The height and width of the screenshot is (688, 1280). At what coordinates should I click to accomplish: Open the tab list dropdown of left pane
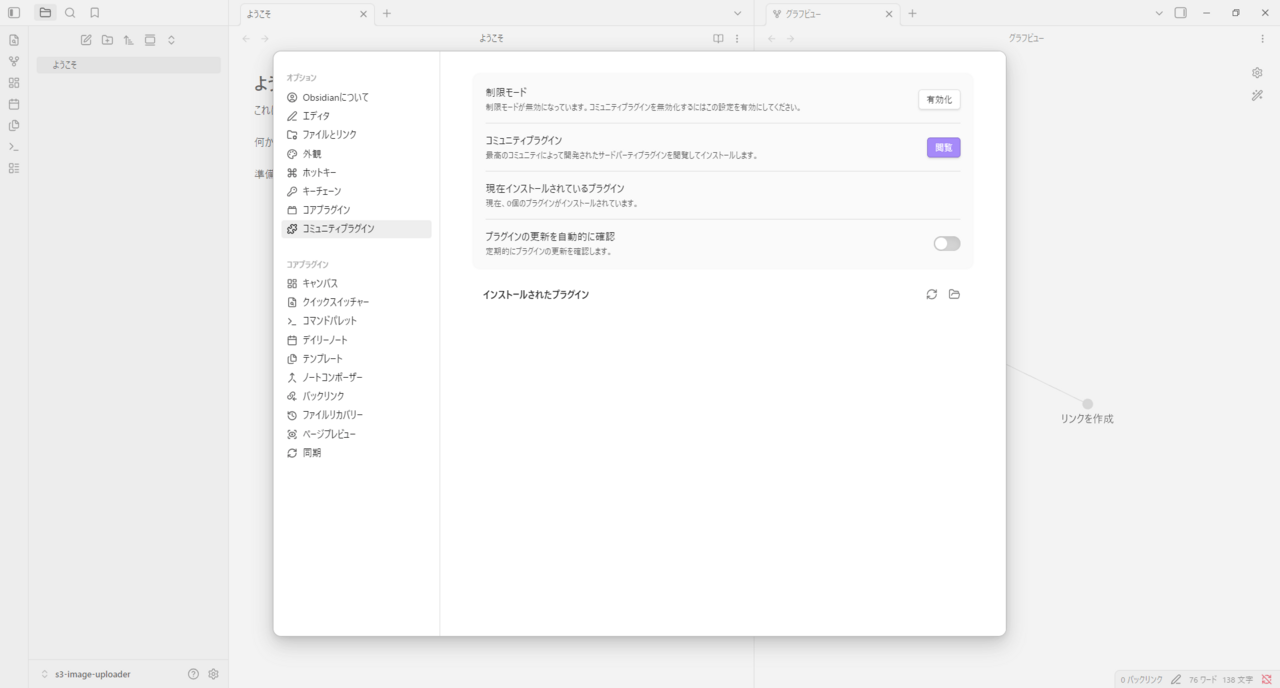738,14
